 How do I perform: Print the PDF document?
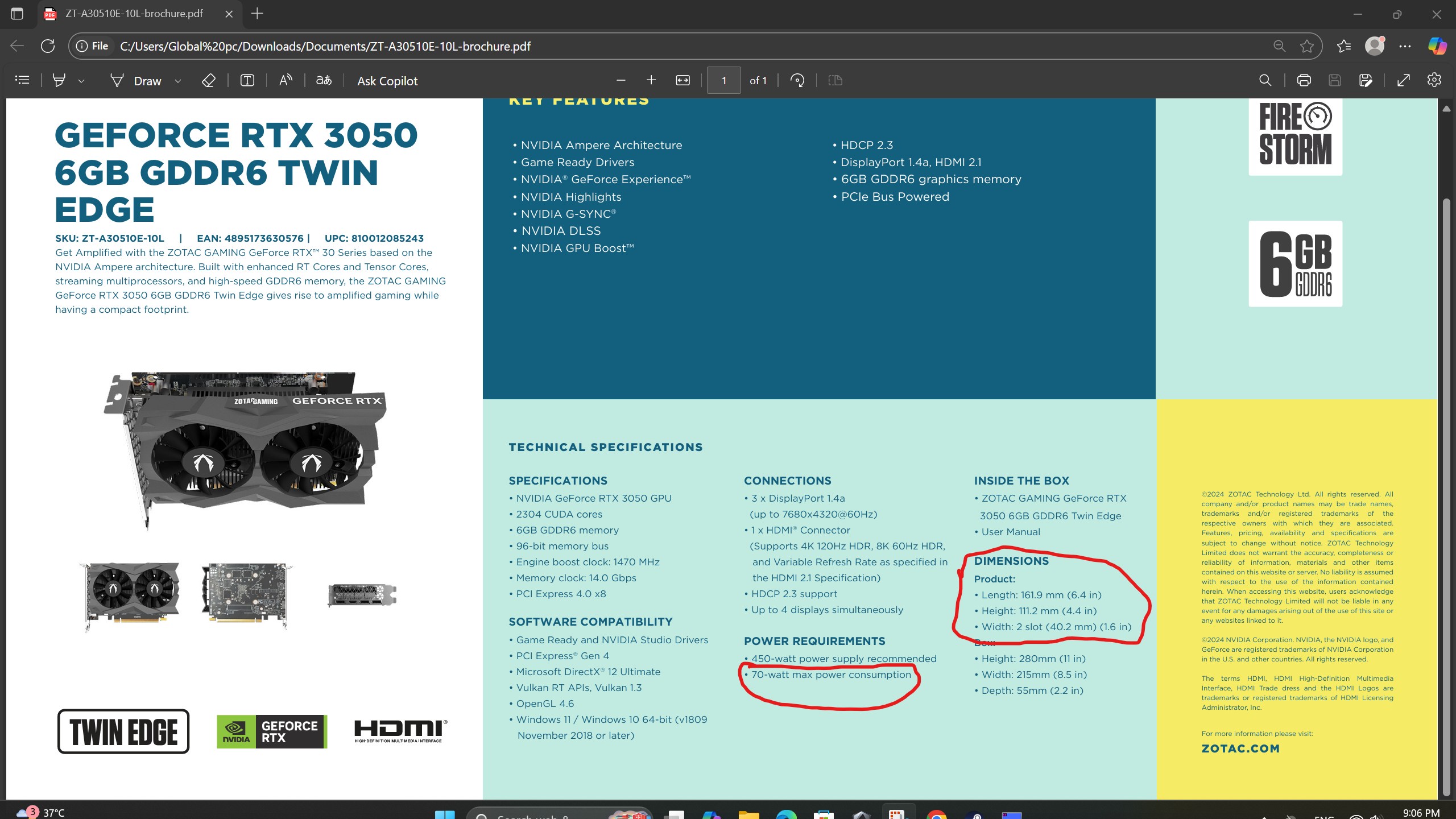[x=1304, y=80]
